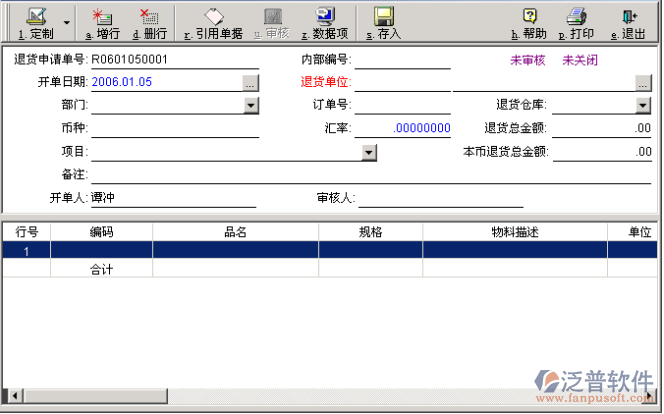Open the 数据项 data items icon
This screenshot has width=664, height=414.
point(325,17)
